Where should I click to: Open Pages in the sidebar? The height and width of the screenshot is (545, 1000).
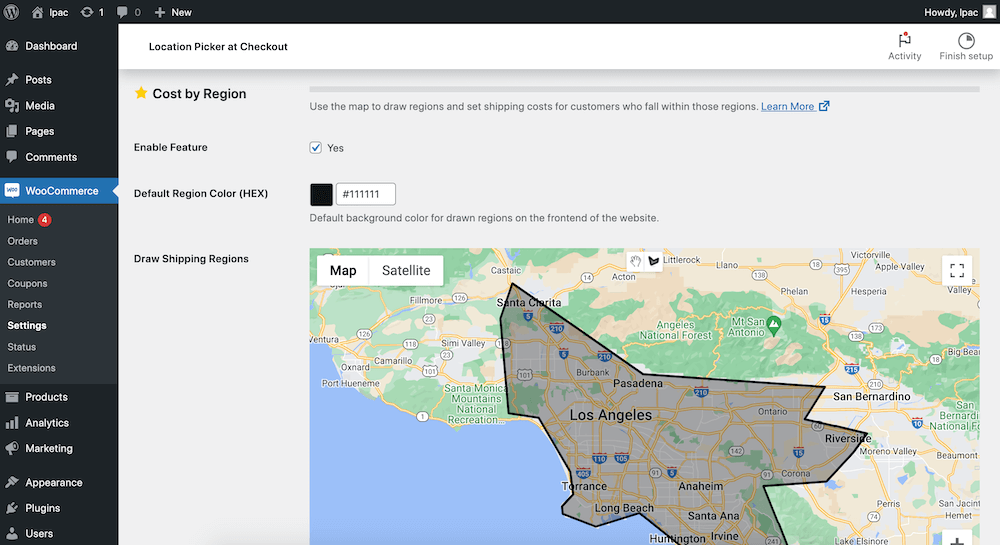coord(40,131)
